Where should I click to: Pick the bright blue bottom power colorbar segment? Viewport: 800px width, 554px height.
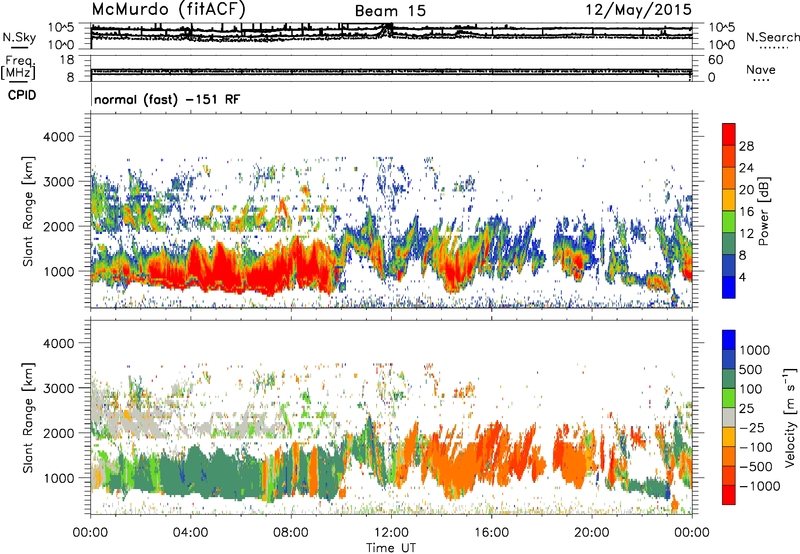point(729,287)
